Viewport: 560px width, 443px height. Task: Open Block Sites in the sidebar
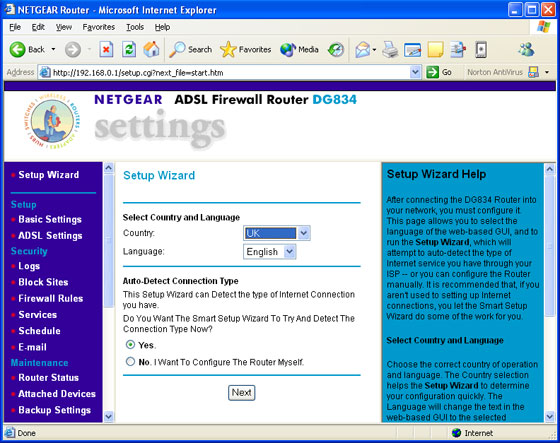pyautogui.click(x=43, y=282)
